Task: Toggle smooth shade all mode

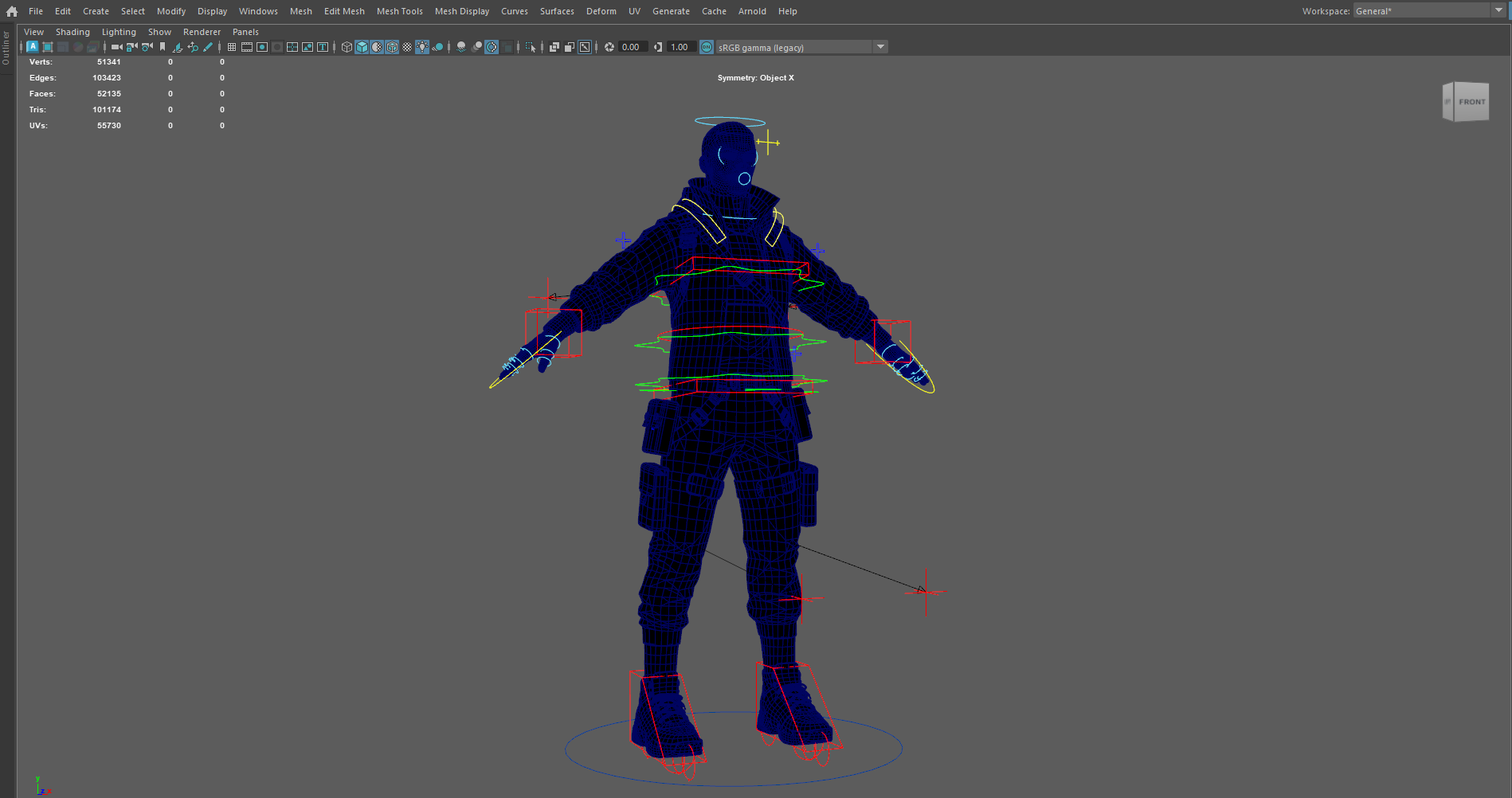Action: point(362,47)
